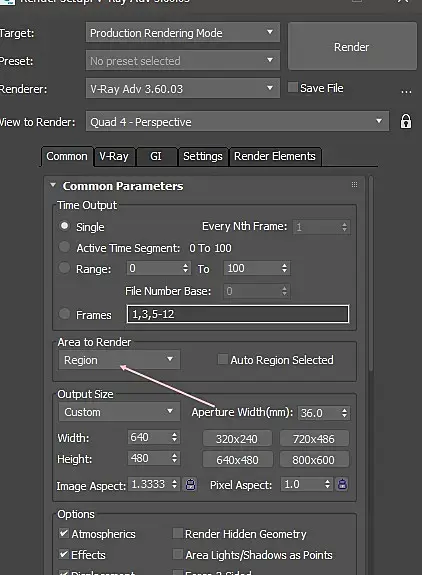Uncheck the Atmospherics option
The image size is (422, 575).
[64, 533]
